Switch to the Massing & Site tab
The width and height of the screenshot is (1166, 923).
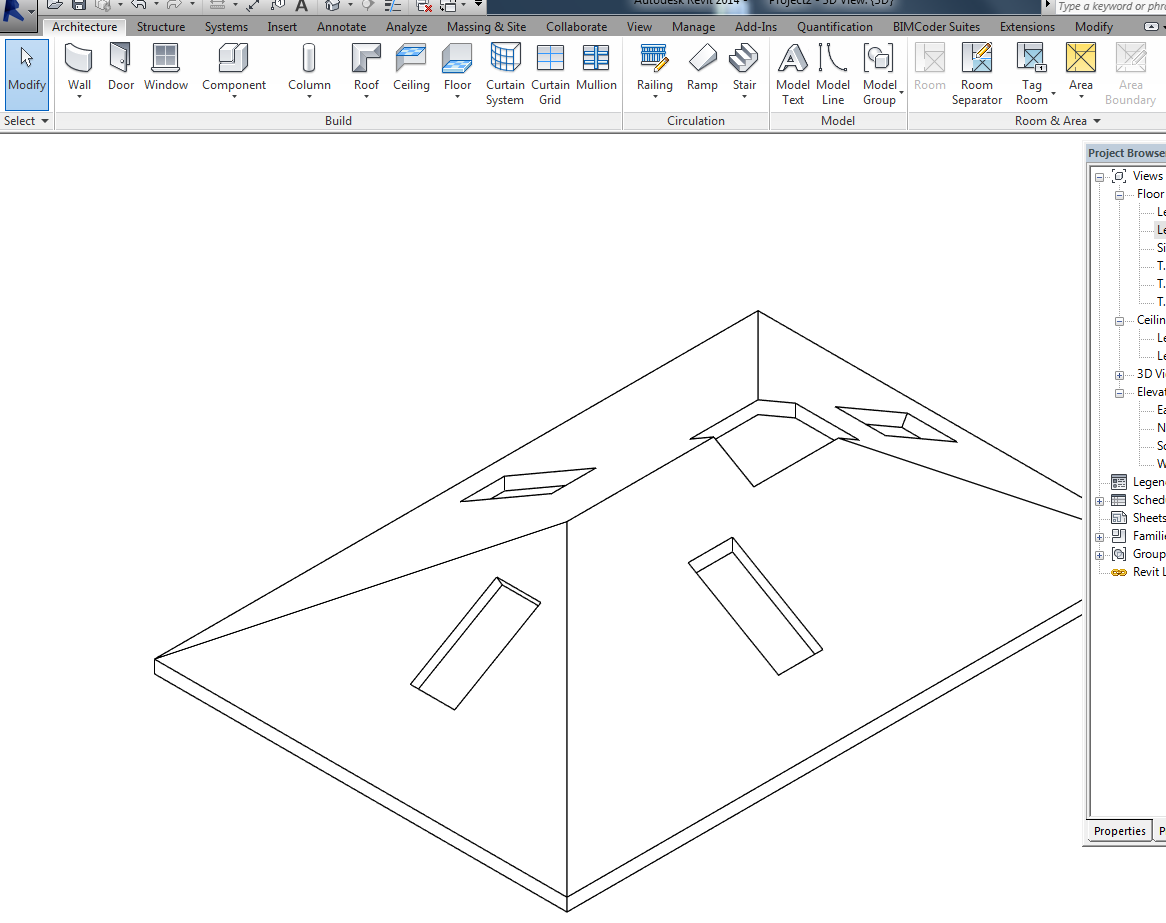point(486,27)
